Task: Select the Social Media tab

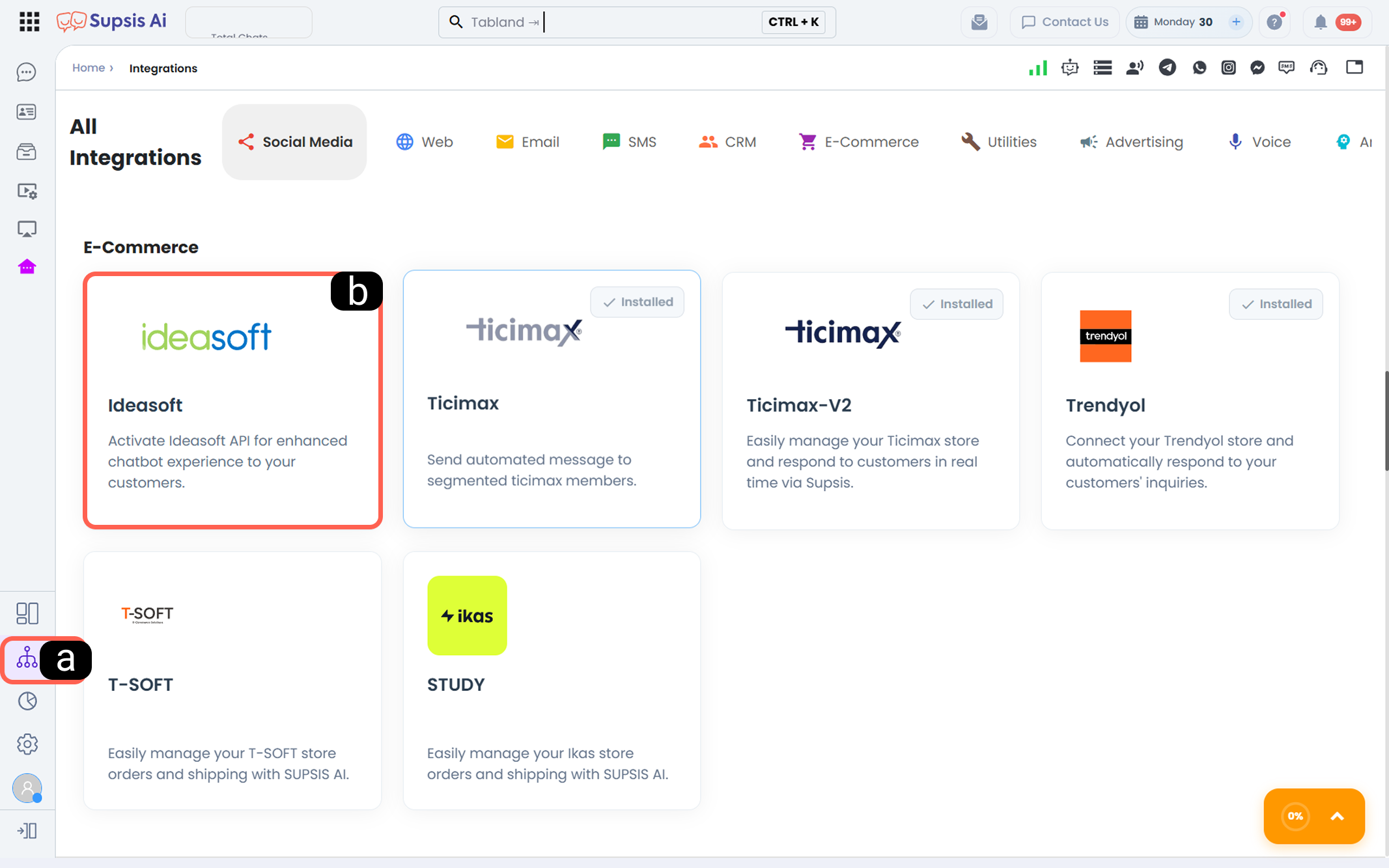Action: tap(294, 142)
